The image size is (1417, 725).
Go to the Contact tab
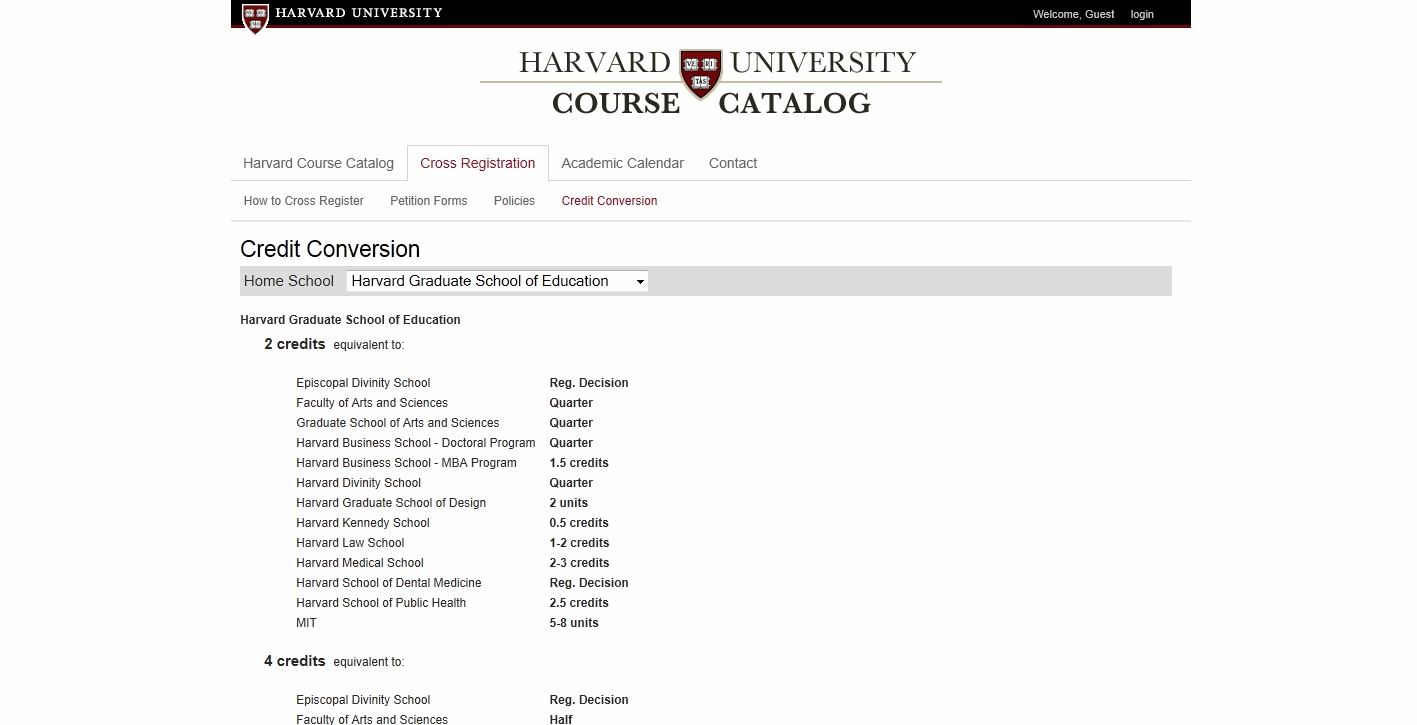tap(733, 163)
